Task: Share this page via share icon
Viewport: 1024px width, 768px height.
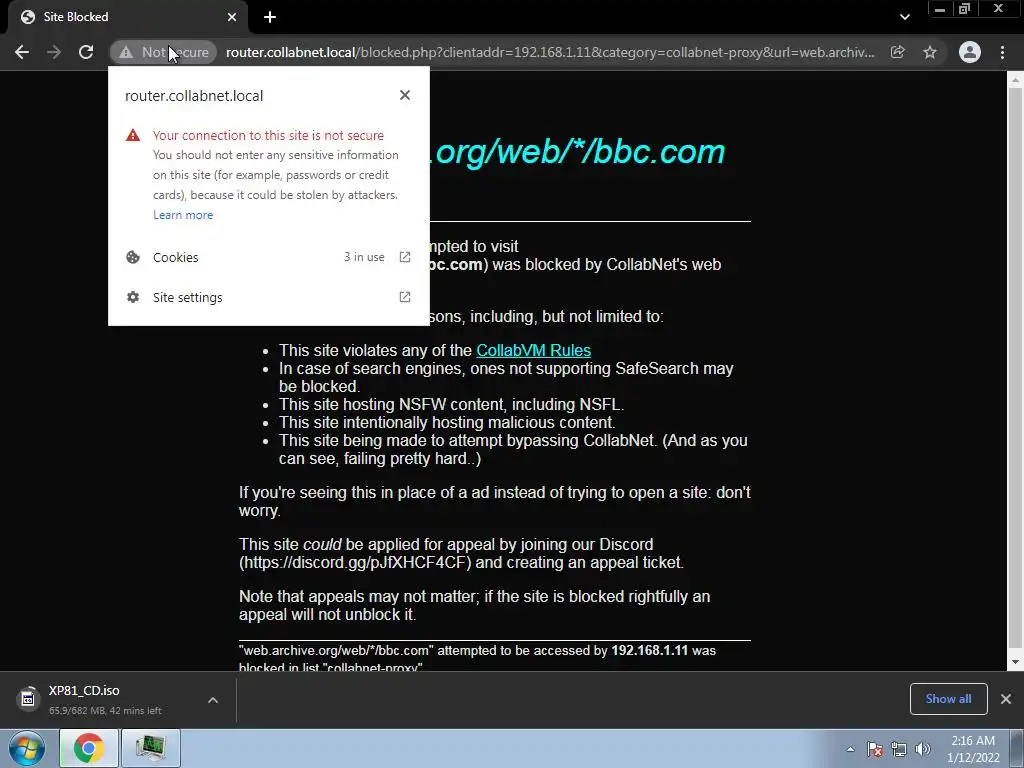Action: coord(898,52)
